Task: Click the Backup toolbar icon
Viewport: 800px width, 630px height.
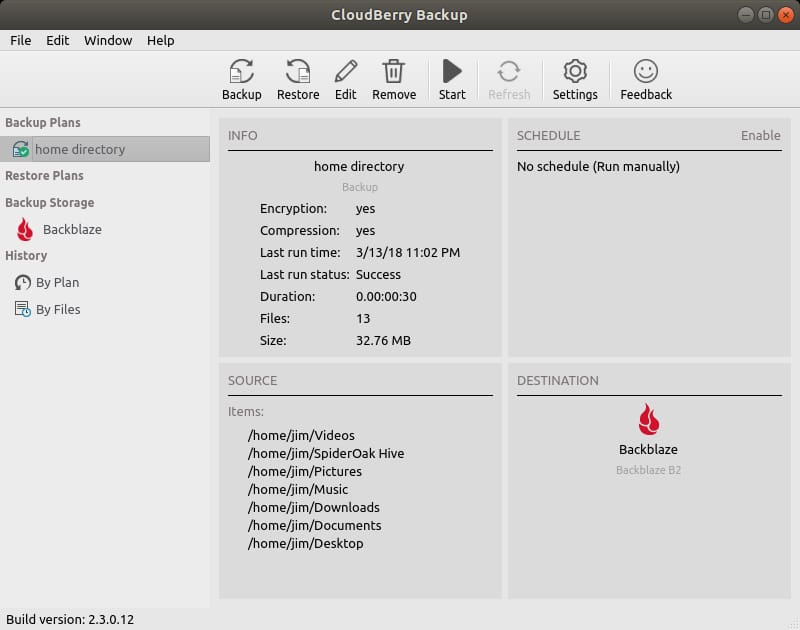Action: 241,72
